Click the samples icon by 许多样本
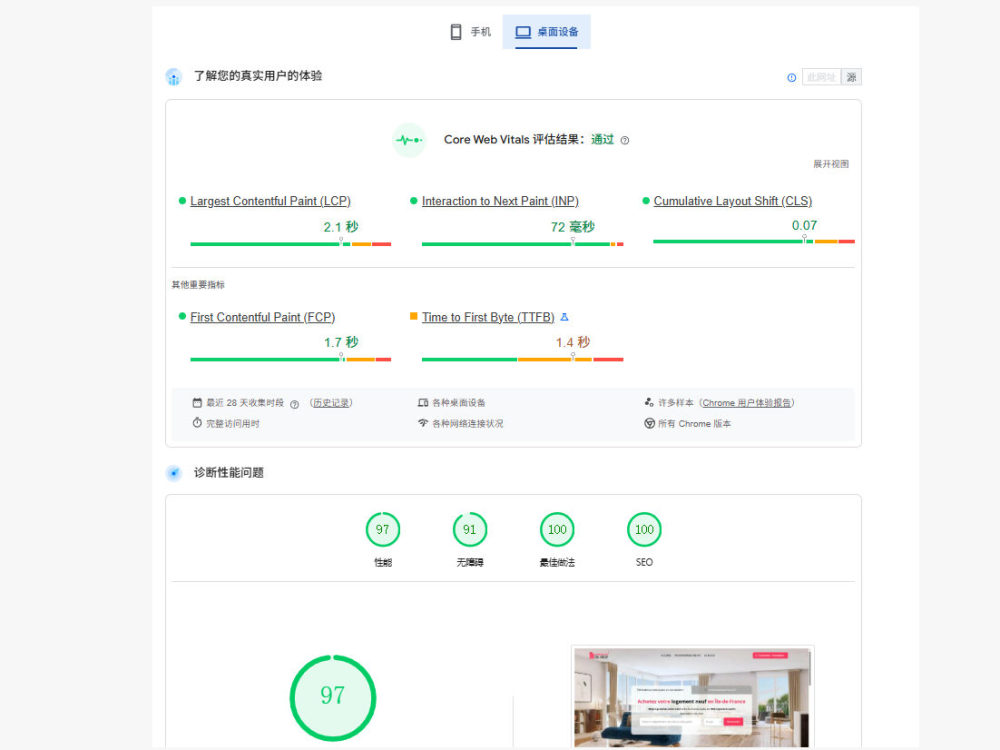 649,402
